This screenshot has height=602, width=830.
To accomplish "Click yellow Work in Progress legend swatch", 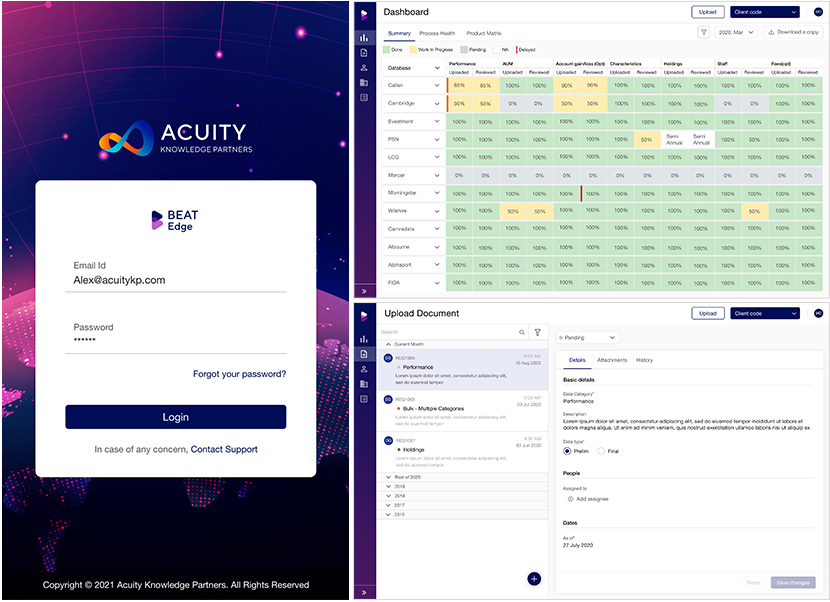I will tap(413, 50).
